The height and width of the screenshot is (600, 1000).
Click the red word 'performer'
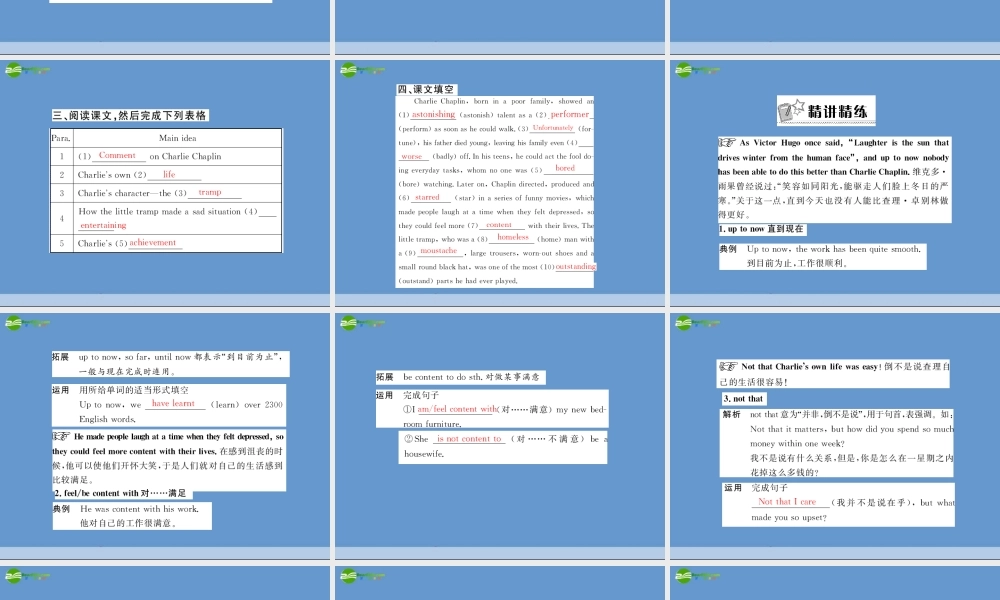tap(570, 114)
